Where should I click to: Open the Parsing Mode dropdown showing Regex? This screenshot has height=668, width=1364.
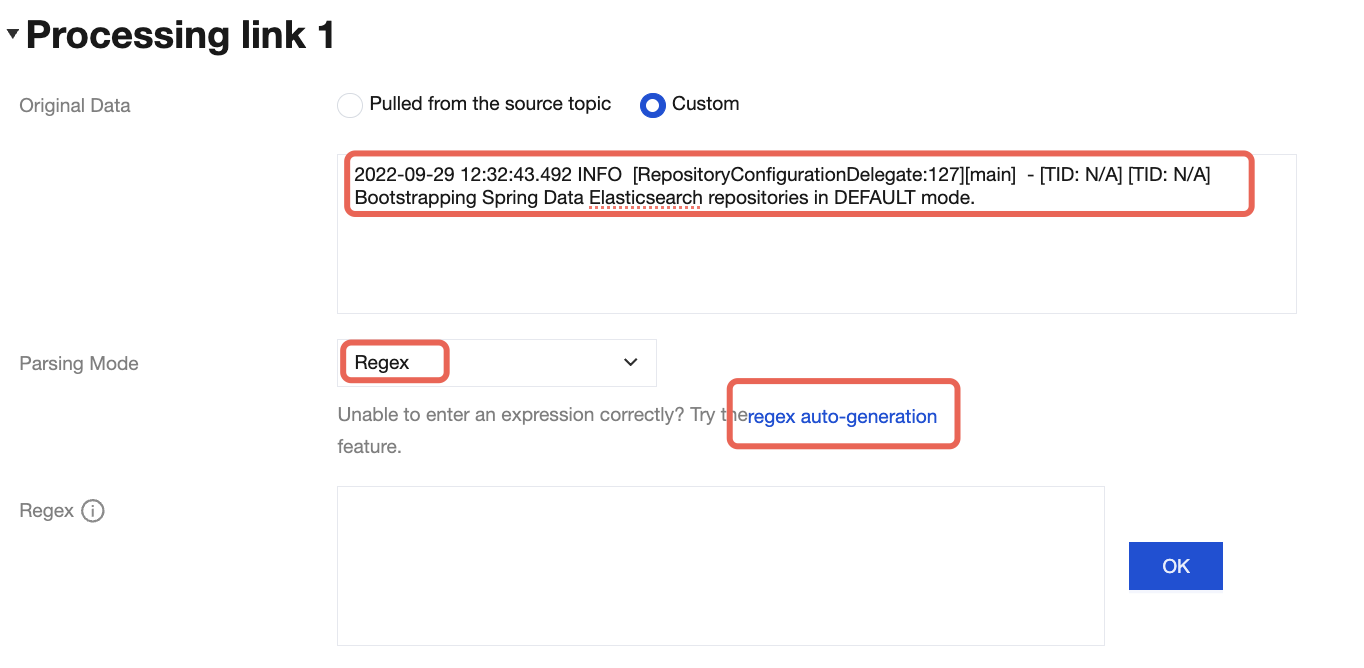pyautogui.click(x=496, y=363)
